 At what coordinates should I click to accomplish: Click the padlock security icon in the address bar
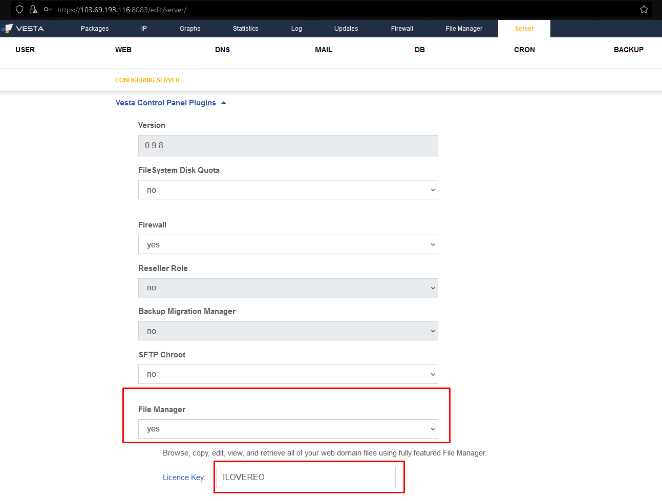(x=33, y=9)
